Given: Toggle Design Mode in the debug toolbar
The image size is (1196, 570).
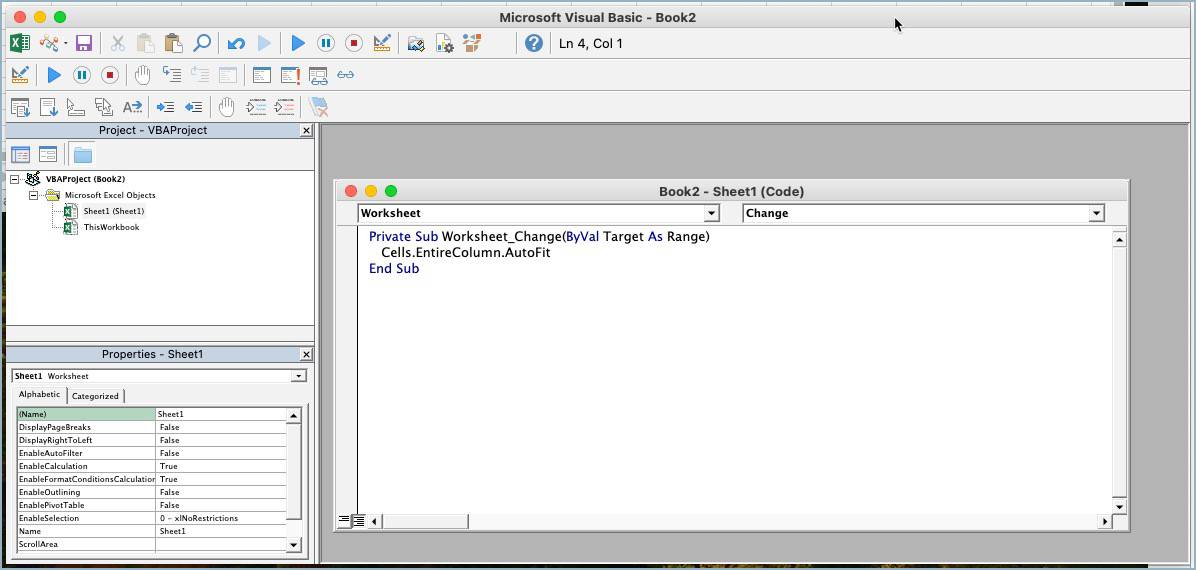Looking at the screenshot, I should (19, 75).
